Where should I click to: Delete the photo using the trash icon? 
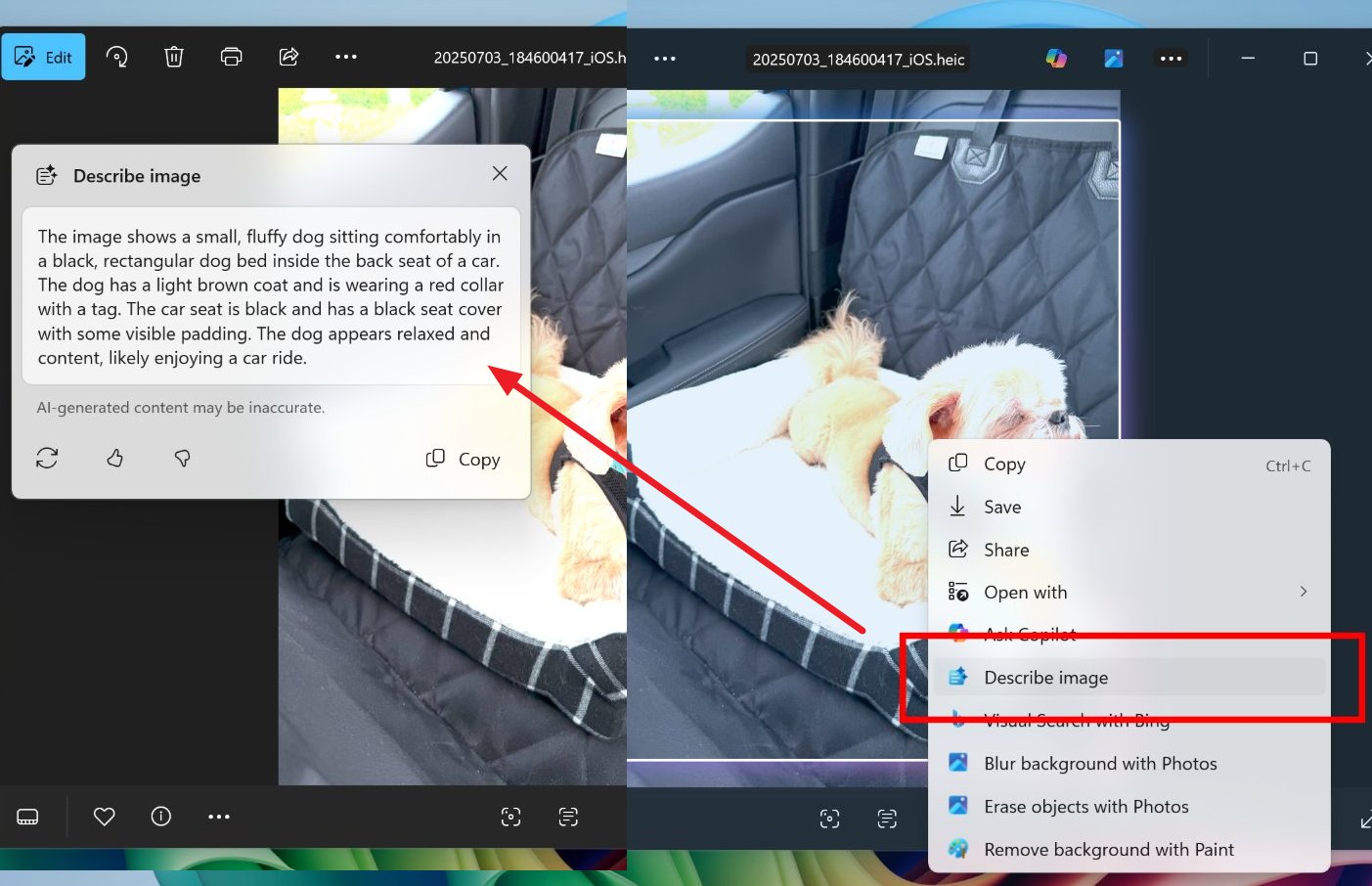point(174,57)
